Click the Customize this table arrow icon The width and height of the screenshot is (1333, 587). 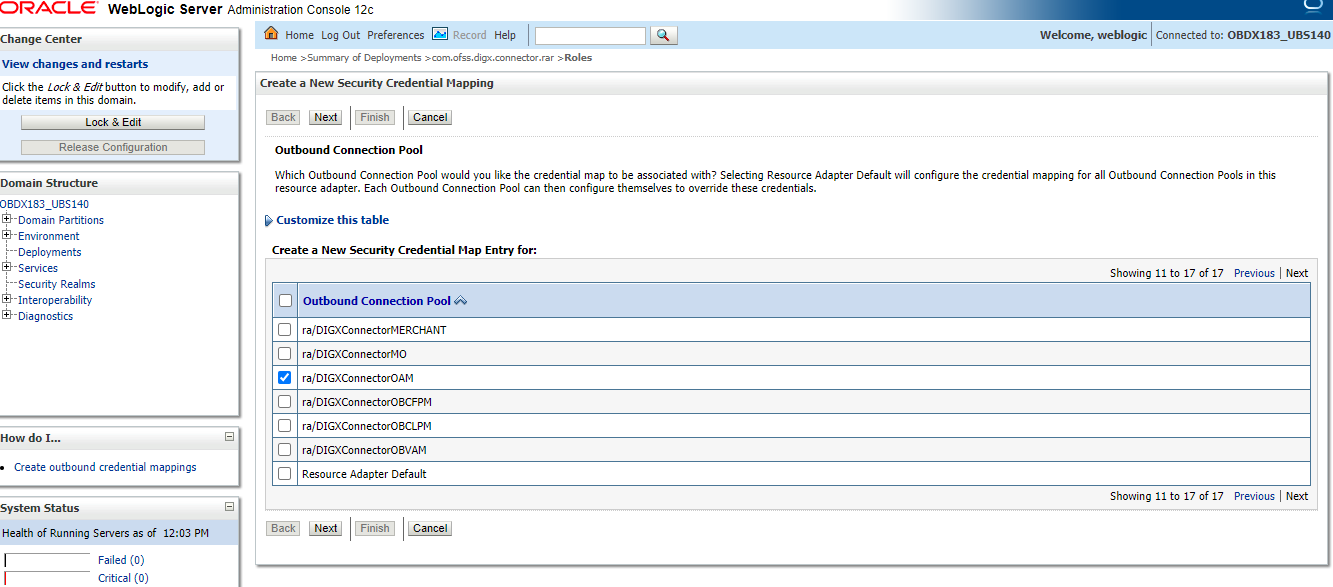(269, 221)
